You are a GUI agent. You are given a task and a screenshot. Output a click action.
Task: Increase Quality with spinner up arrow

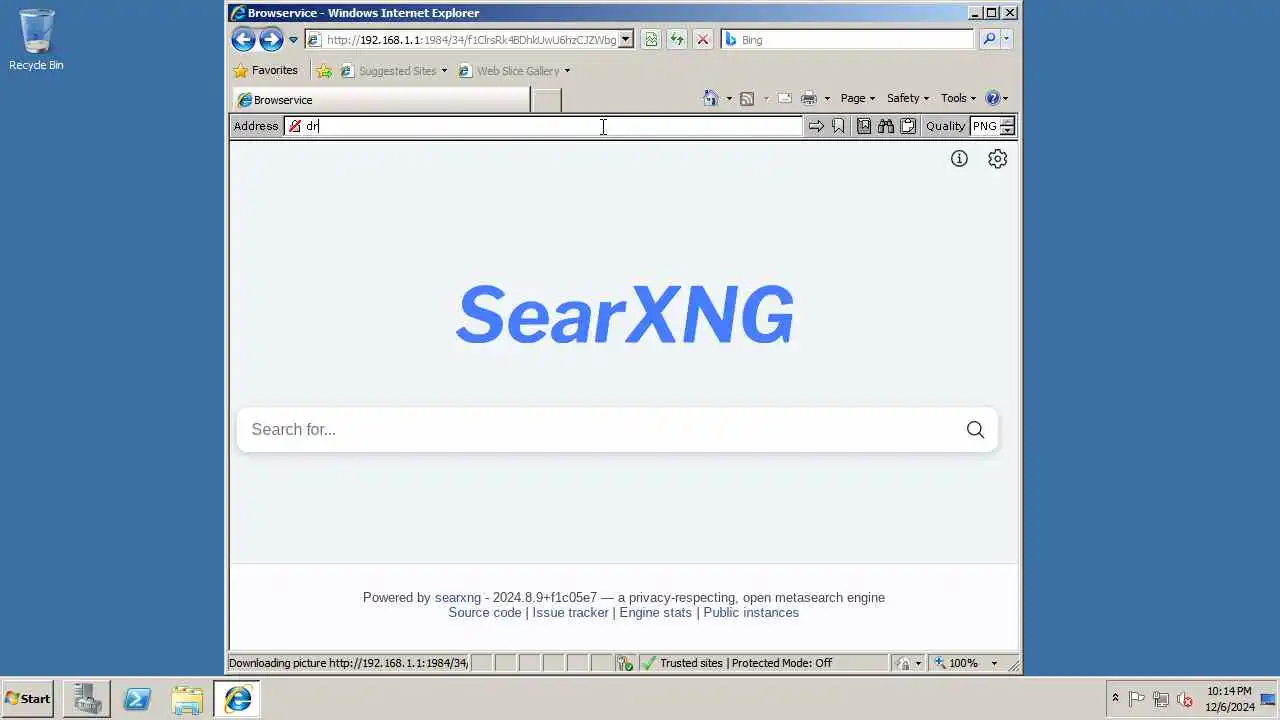tap(1007, 122)
